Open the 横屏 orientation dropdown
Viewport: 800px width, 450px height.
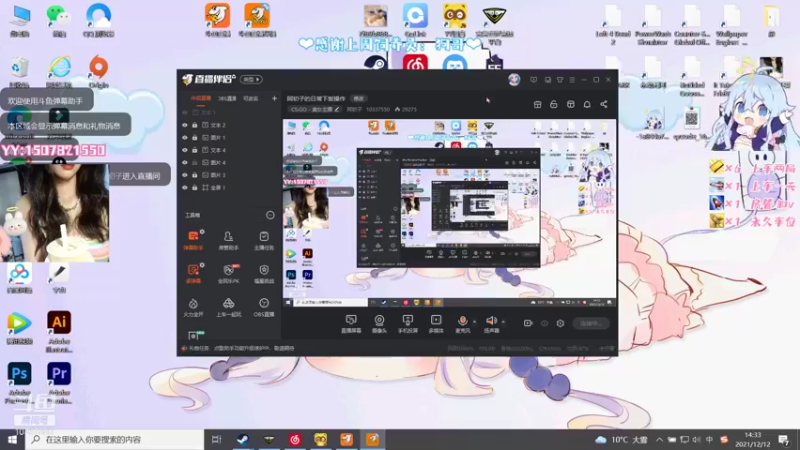pyautogui.click(x=251, y=80)
